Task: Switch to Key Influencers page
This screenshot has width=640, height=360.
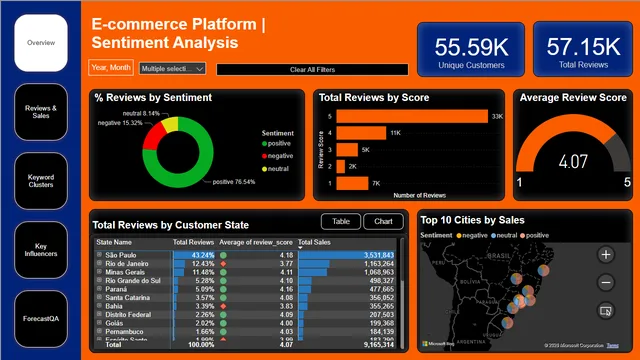Action: (x=41, y=250)
